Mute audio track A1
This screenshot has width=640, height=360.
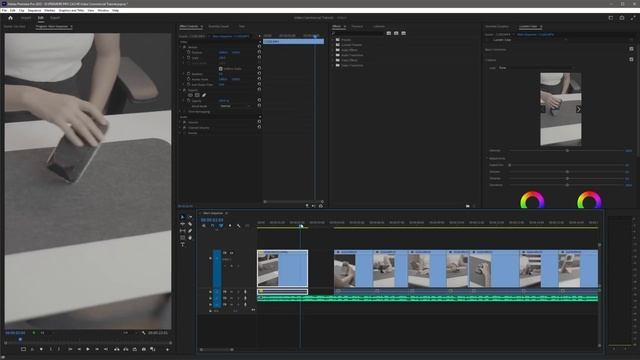tap(231, 292)
